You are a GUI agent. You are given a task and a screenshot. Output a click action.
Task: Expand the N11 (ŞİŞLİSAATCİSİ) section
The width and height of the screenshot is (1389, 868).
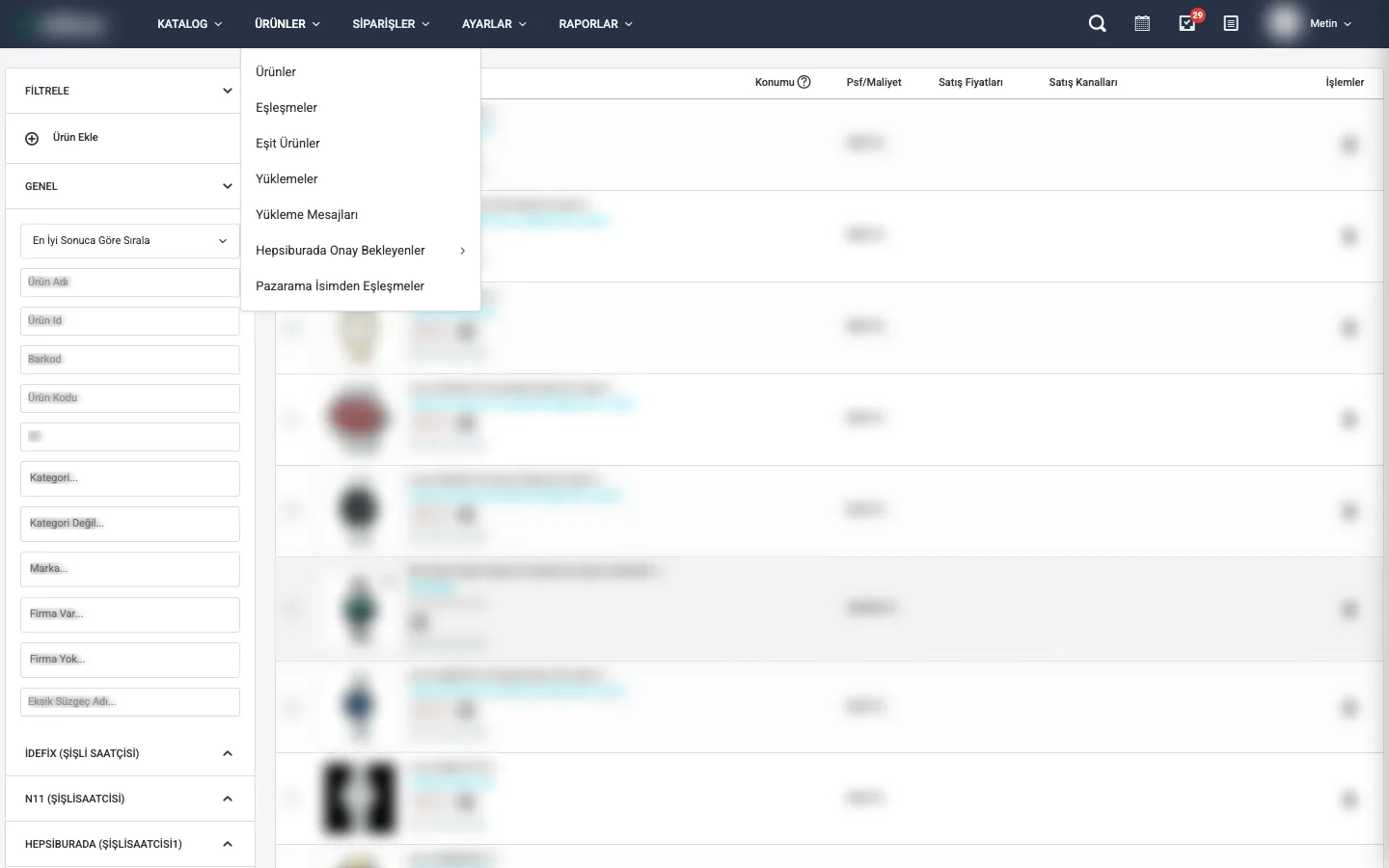[227, 799]
